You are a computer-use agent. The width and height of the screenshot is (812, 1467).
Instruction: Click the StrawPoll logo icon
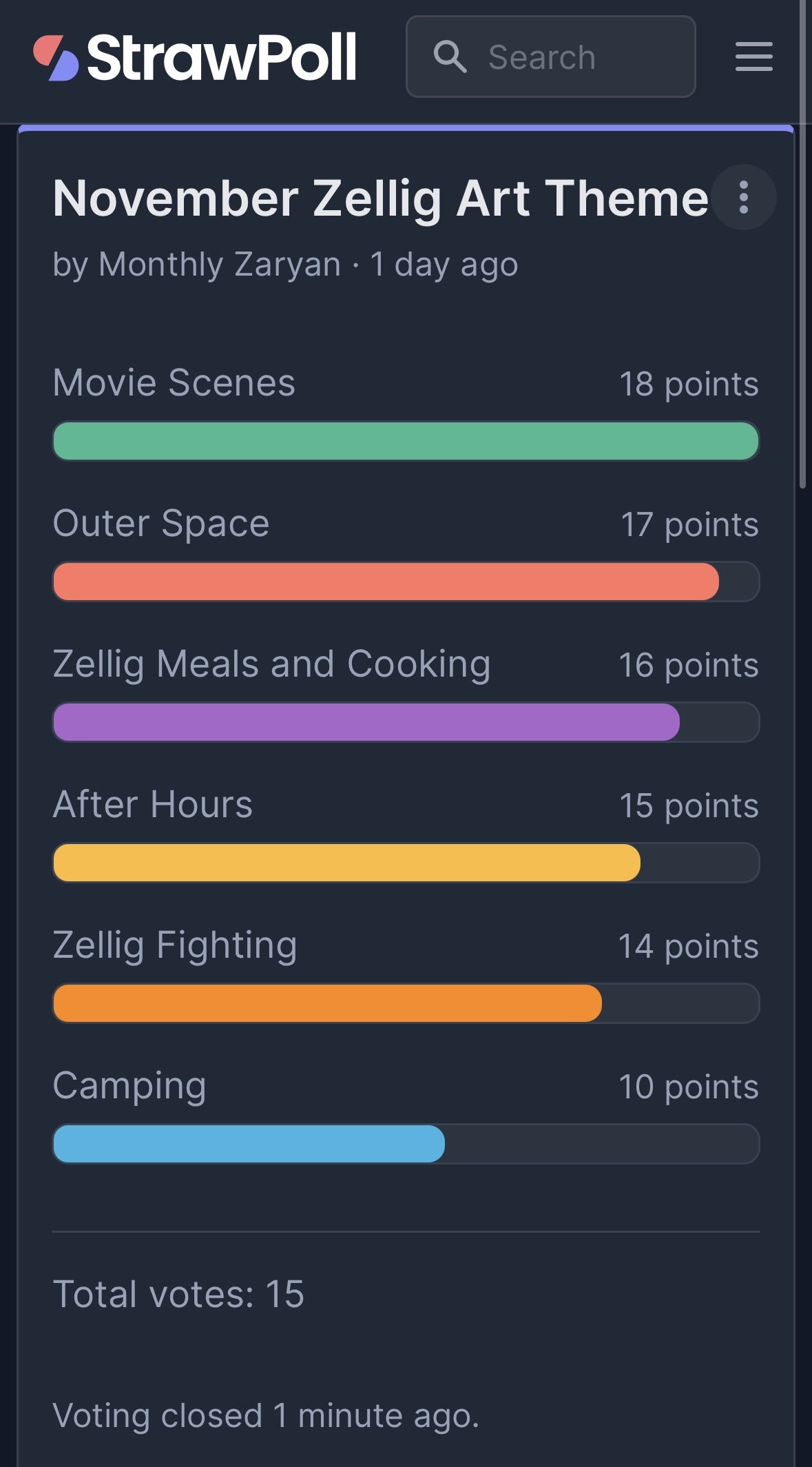pos(56,57)
